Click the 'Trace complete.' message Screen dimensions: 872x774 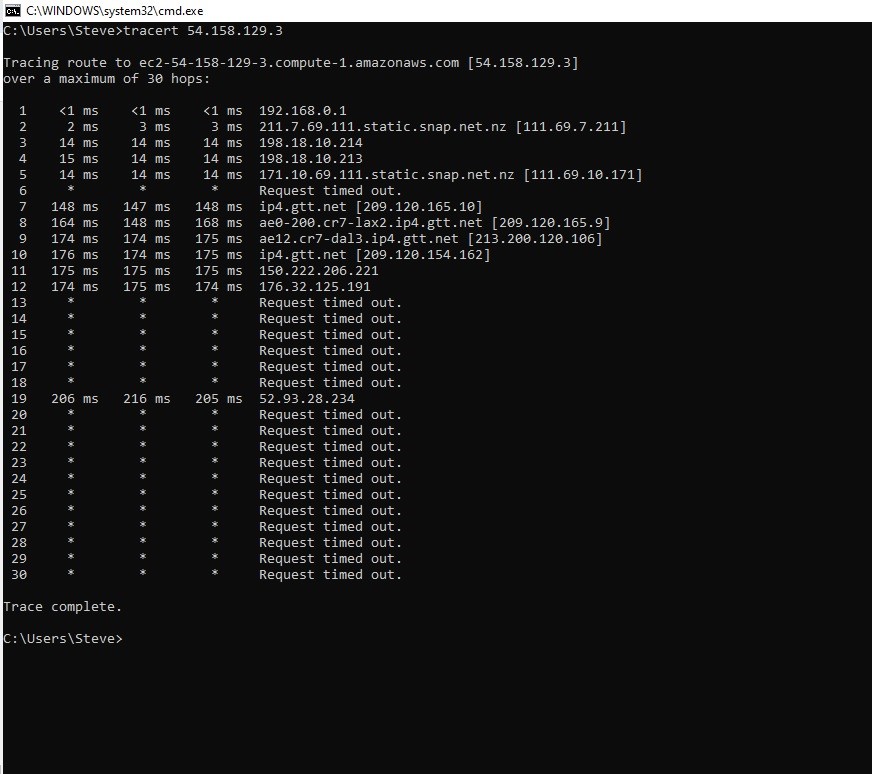pyautogui.click(x=62, y=607)
